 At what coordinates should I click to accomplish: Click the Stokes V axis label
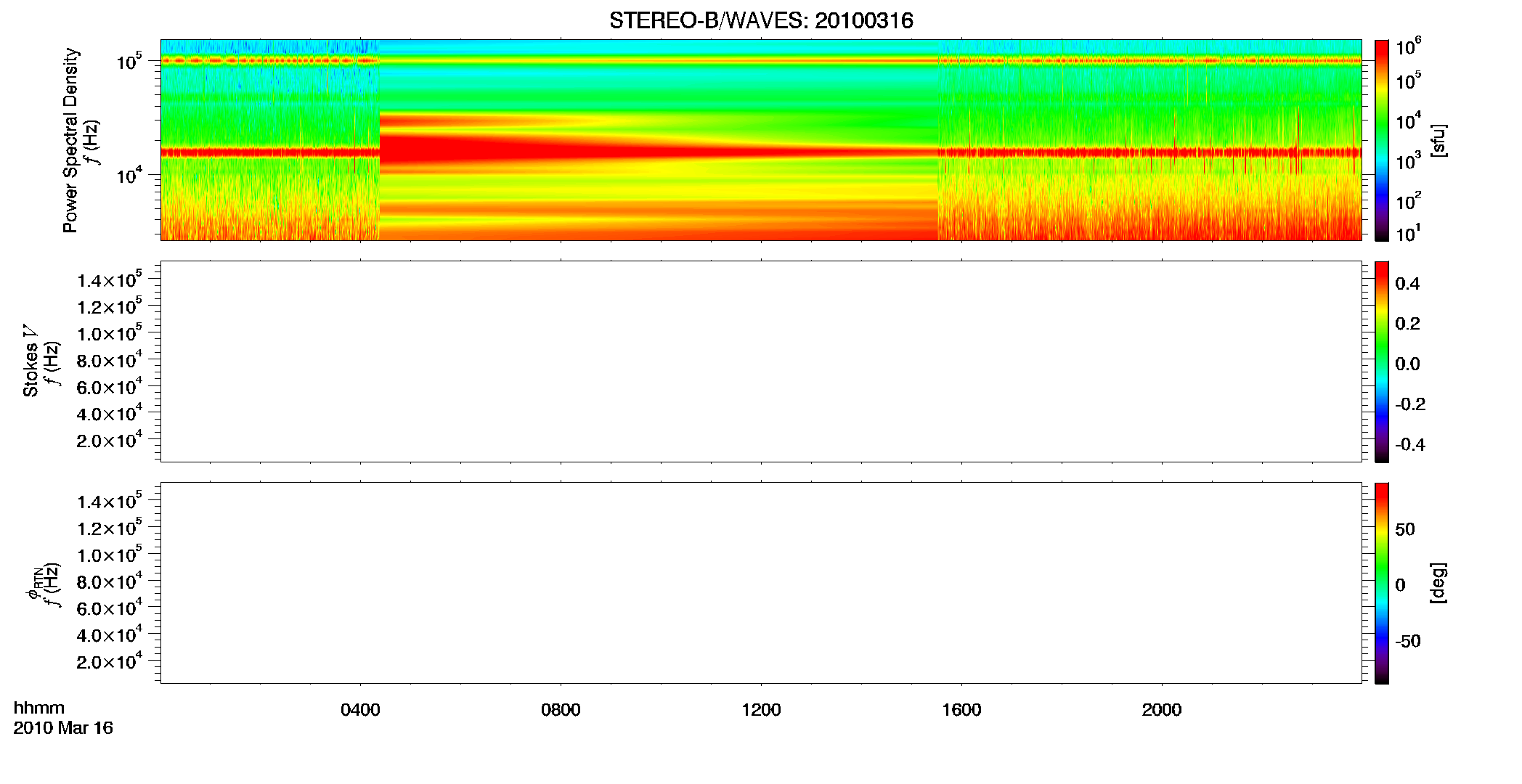(30, 361)
